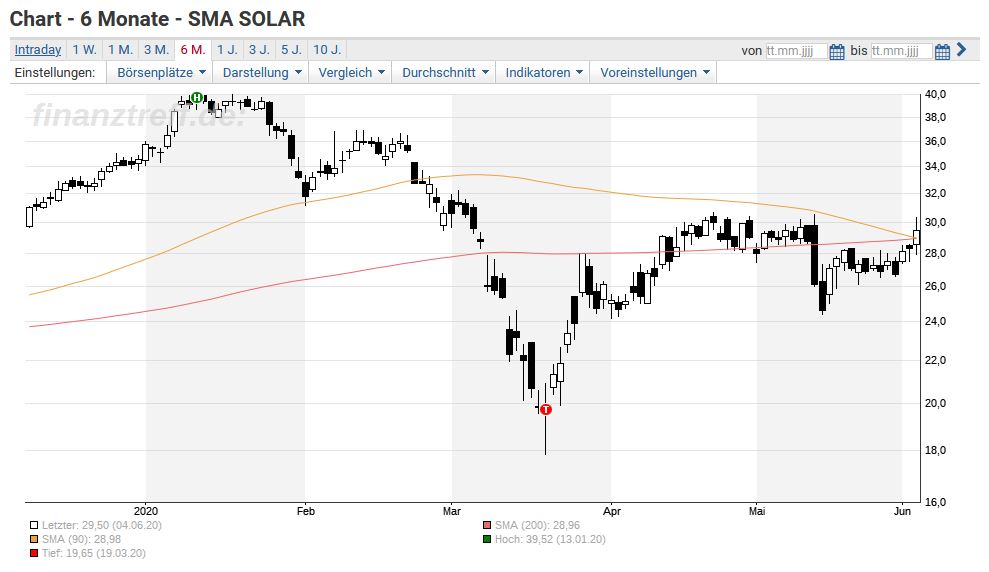Click the pink SMA (200) legend swatch

(x=486, y=525)
